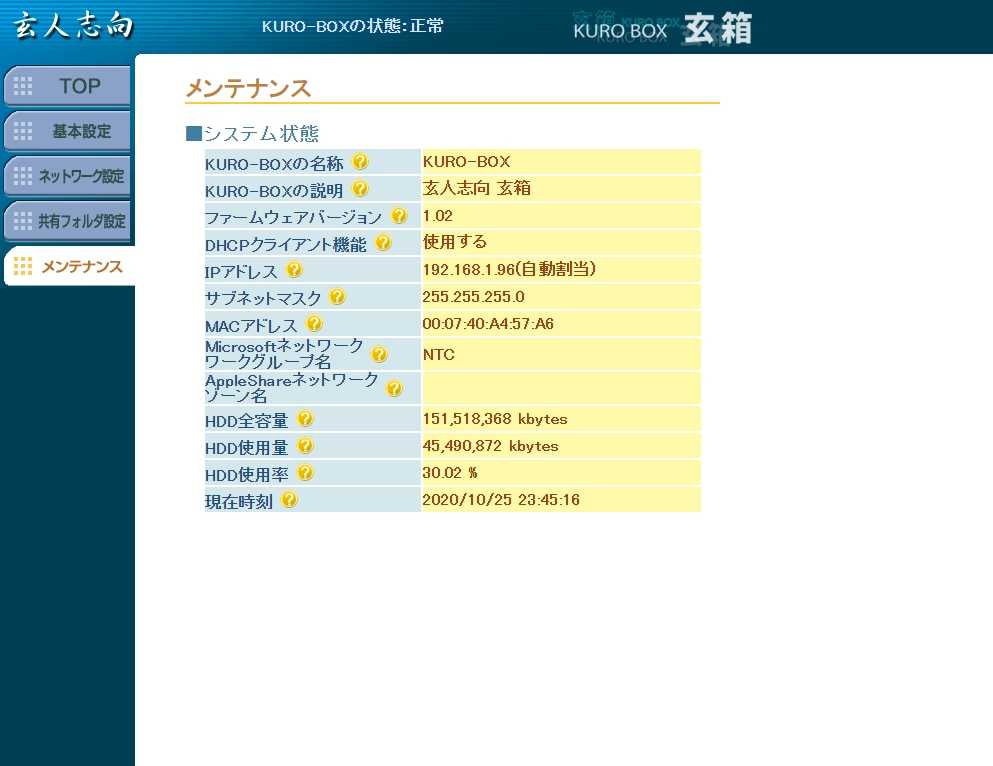The width and height of the screenshot is (993, 766).
Task: Open サブネットマスク help icon
Action: (x=337, y=297)
